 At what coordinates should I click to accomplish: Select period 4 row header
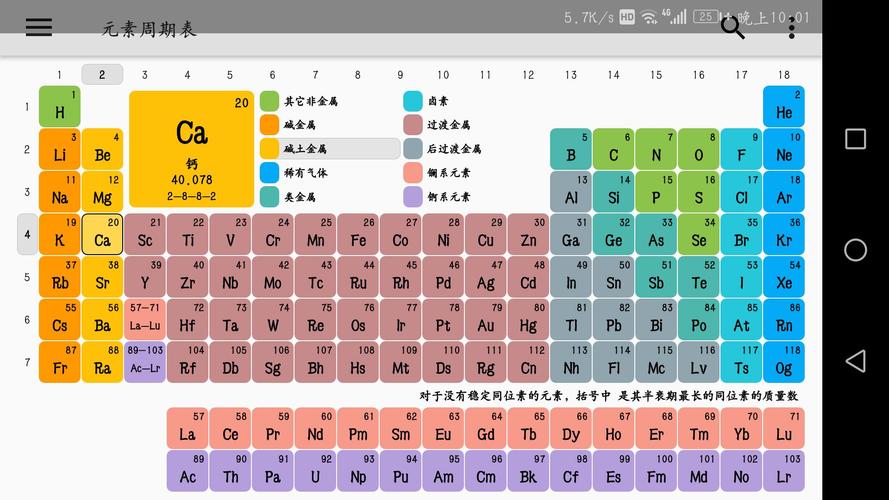click(x=27, y=234)
